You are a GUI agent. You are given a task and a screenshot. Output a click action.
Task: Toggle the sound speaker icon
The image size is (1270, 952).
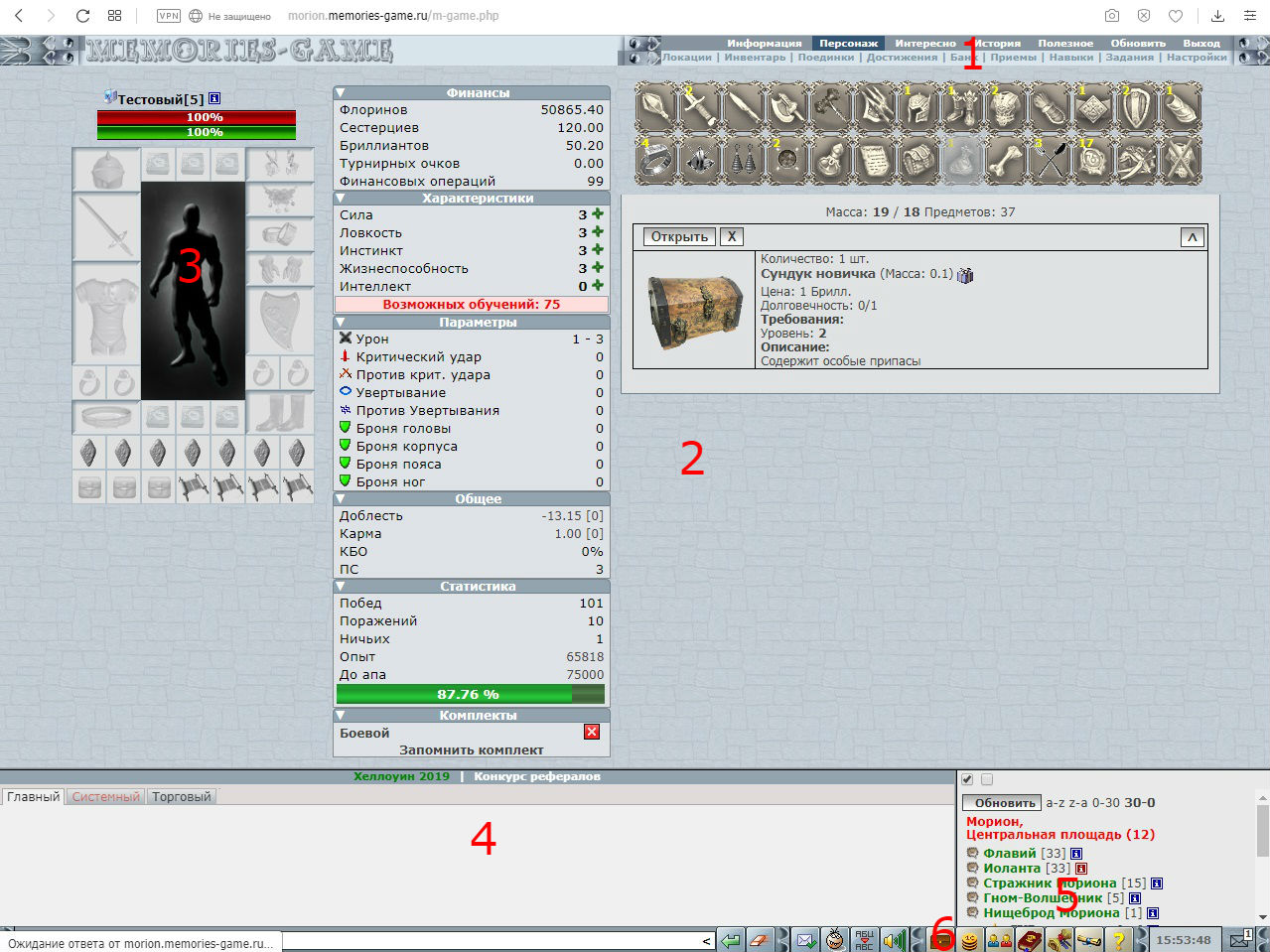[894, 939]
